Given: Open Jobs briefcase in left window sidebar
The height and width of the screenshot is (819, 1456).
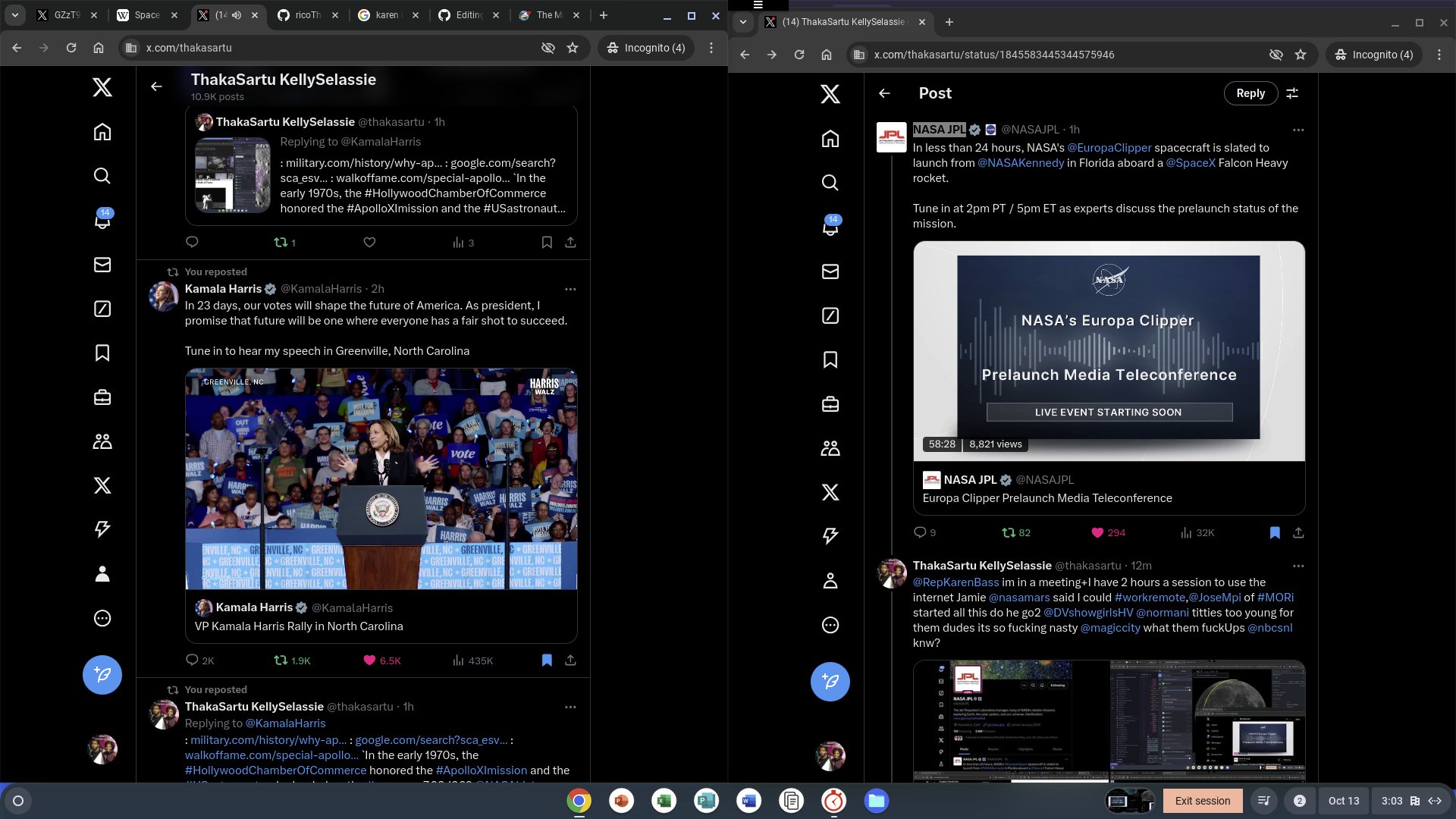Looking at the screenshot, I should 102,397.
